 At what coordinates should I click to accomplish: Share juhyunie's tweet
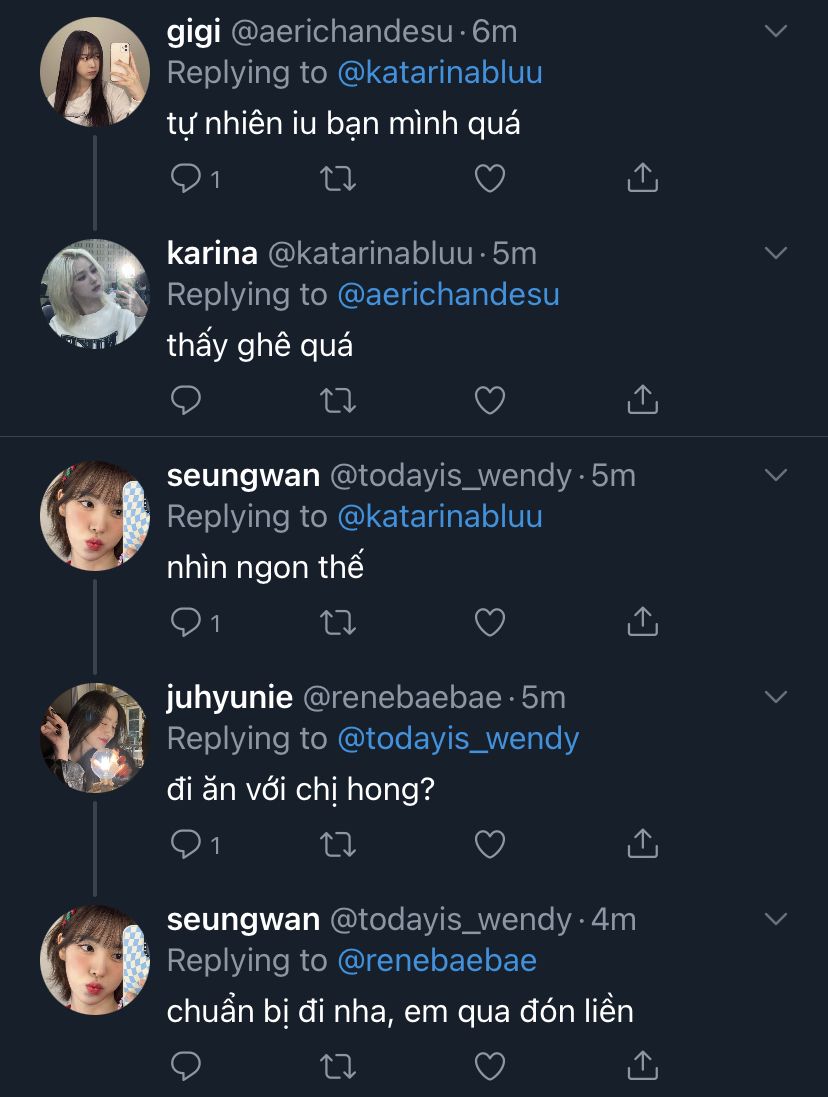(642, 845)
